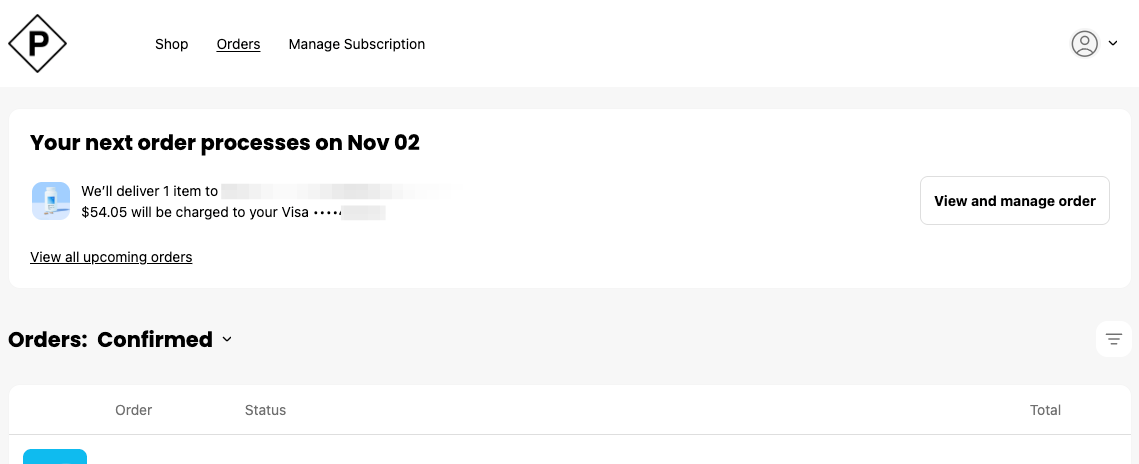1139x464 pixels.
Task: Click the Total column header
Action: [1045, 410]
